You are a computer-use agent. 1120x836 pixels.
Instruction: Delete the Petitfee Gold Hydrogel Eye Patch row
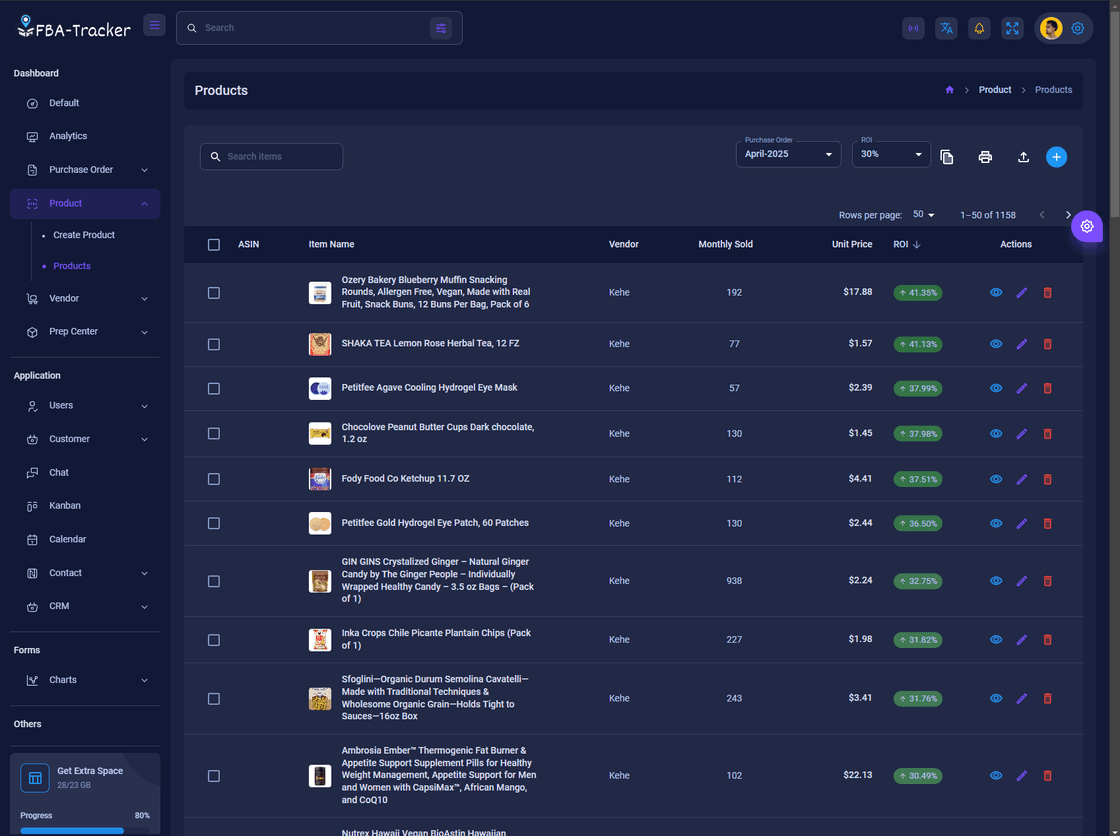point(1047,524)
